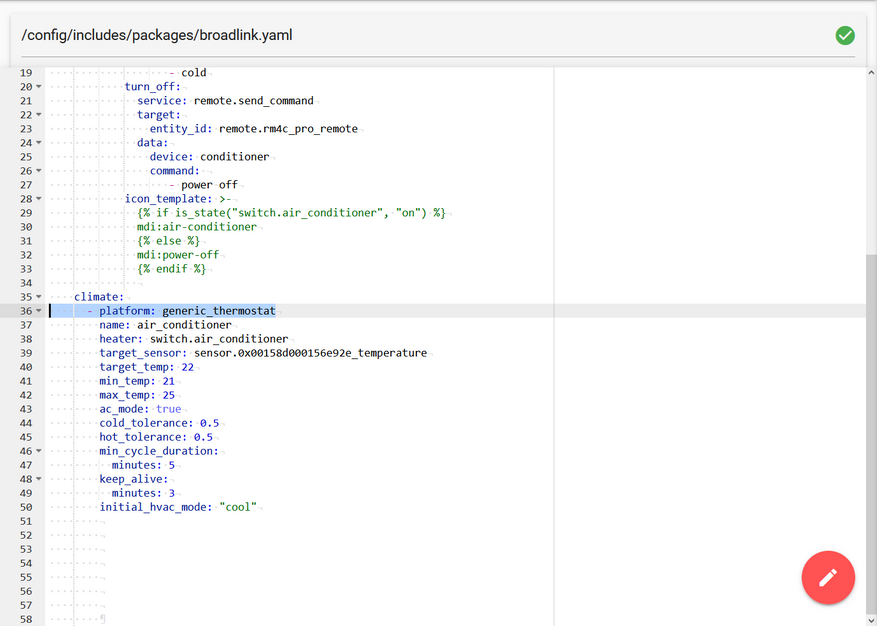The height and width of the screenshot is (626, 877).
Task: Click on the remote.rm4c_pro_remote entity text
Action: [x=288, y=129]
